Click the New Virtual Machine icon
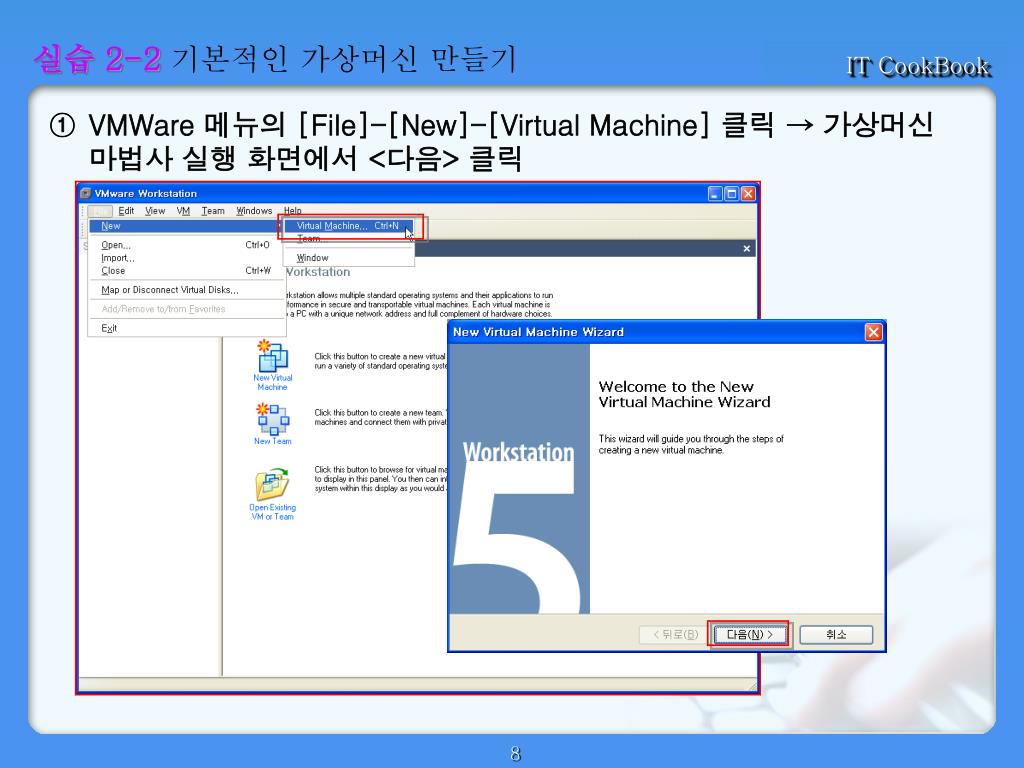Image resolution: width=1024 pixels, height=768 pixels. (x=273, y=356)
